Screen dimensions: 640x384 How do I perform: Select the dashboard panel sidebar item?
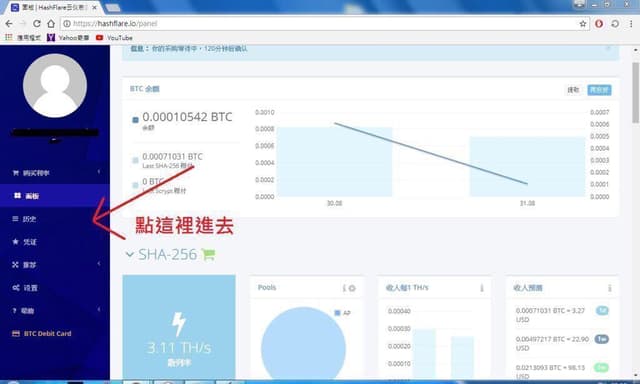coord(55,196)
